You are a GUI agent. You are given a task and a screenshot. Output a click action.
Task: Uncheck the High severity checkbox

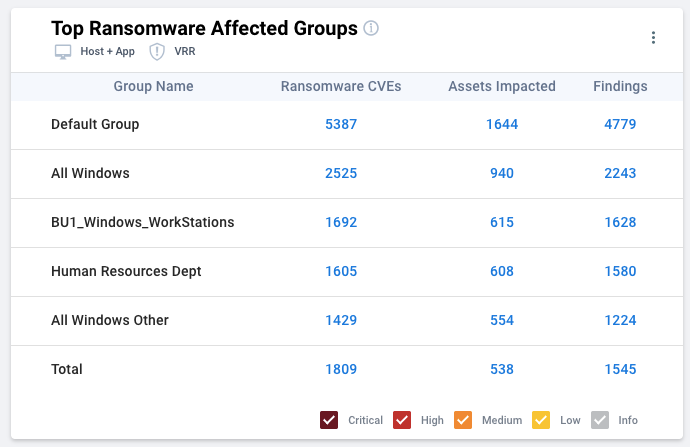pyautogui.click(x=402, y=420)
